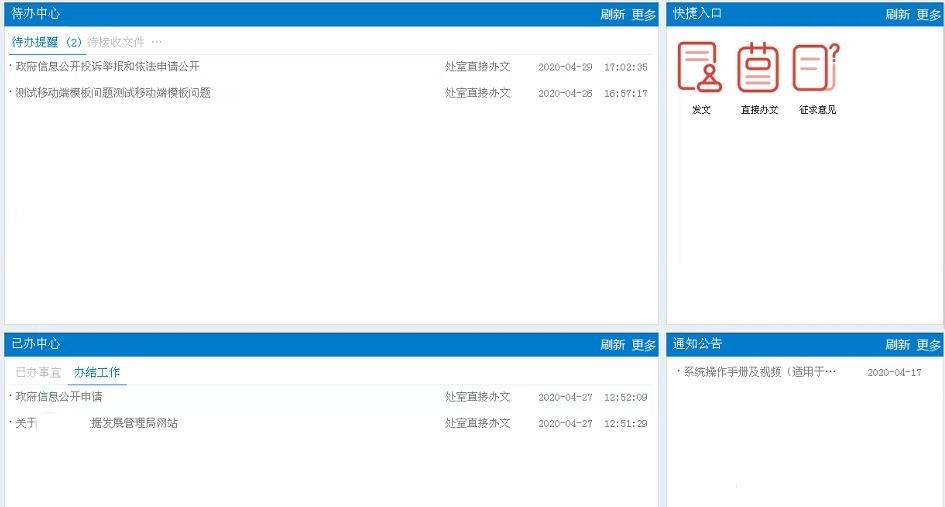Click the 征求意见 label text
This screenshot has height=507, width=945.
817,110
